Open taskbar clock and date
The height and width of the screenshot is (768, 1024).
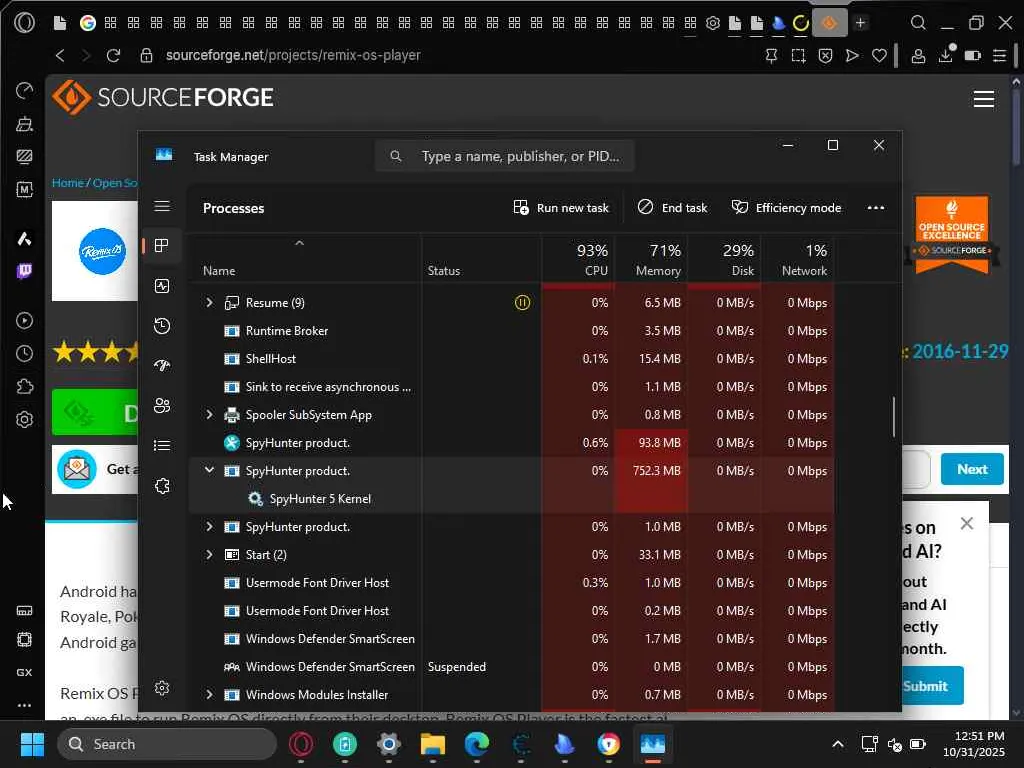(972, 744)
